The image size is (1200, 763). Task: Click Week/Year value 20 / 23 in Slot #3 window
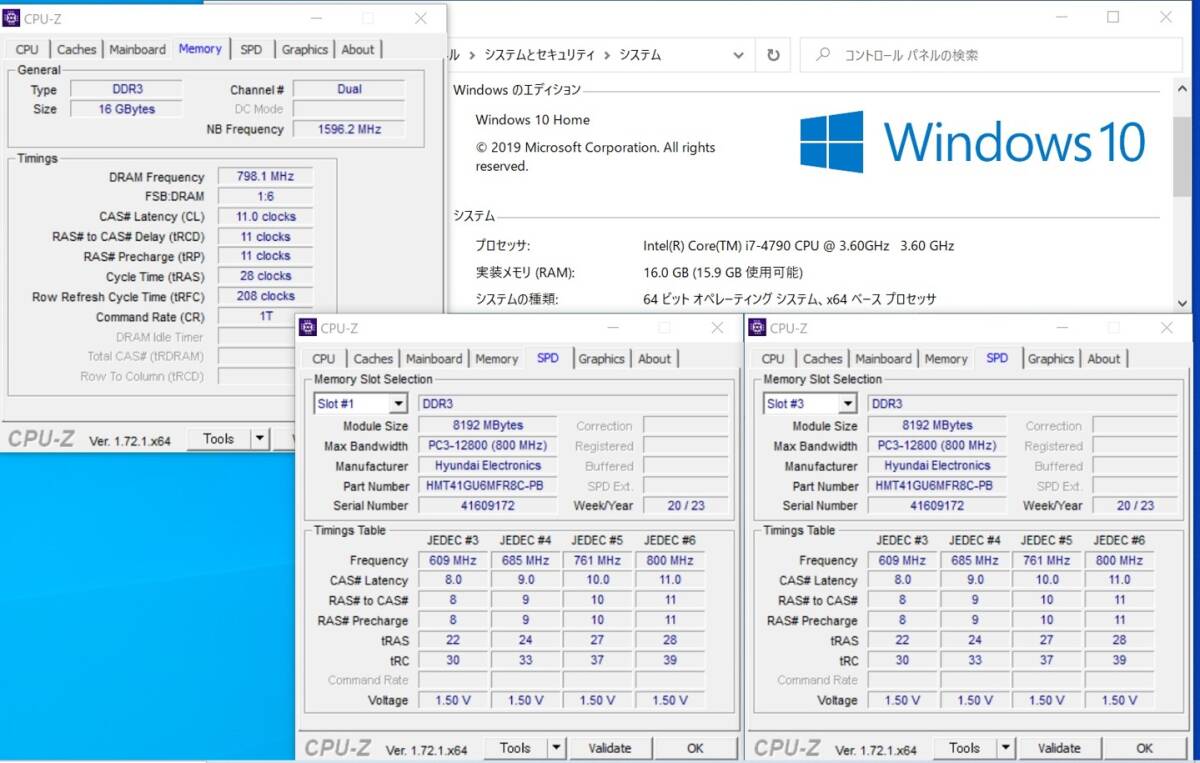tap(1136, 505)
